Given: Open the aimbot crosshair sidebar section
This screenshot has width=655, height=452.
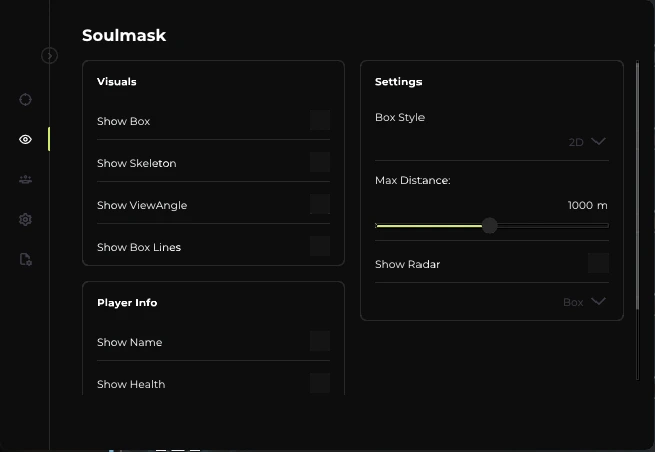Looking at the screenshot, I should [x=25, y=99].
